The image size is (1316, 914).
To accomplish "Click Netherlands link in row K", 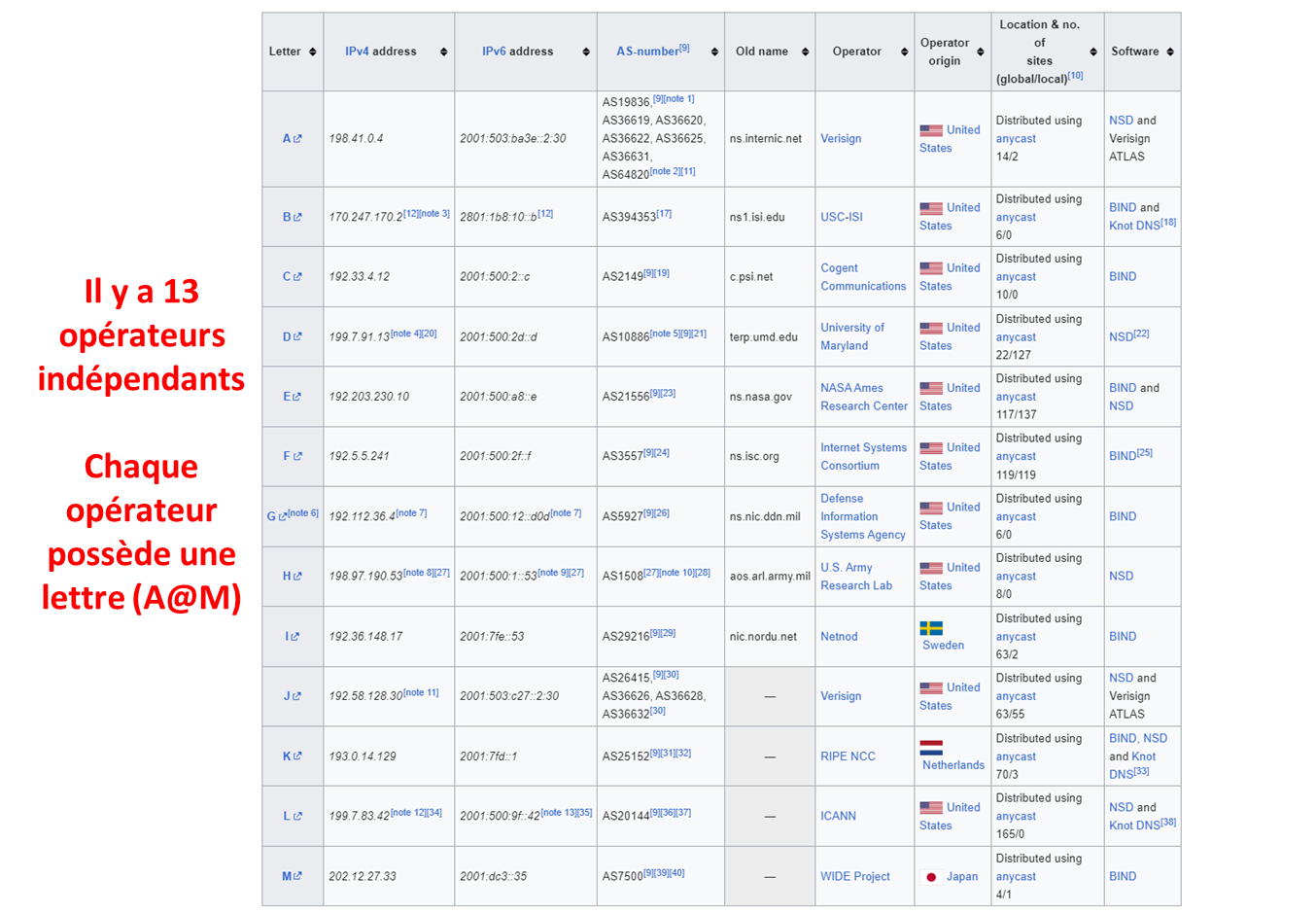I will pos(952,765).
